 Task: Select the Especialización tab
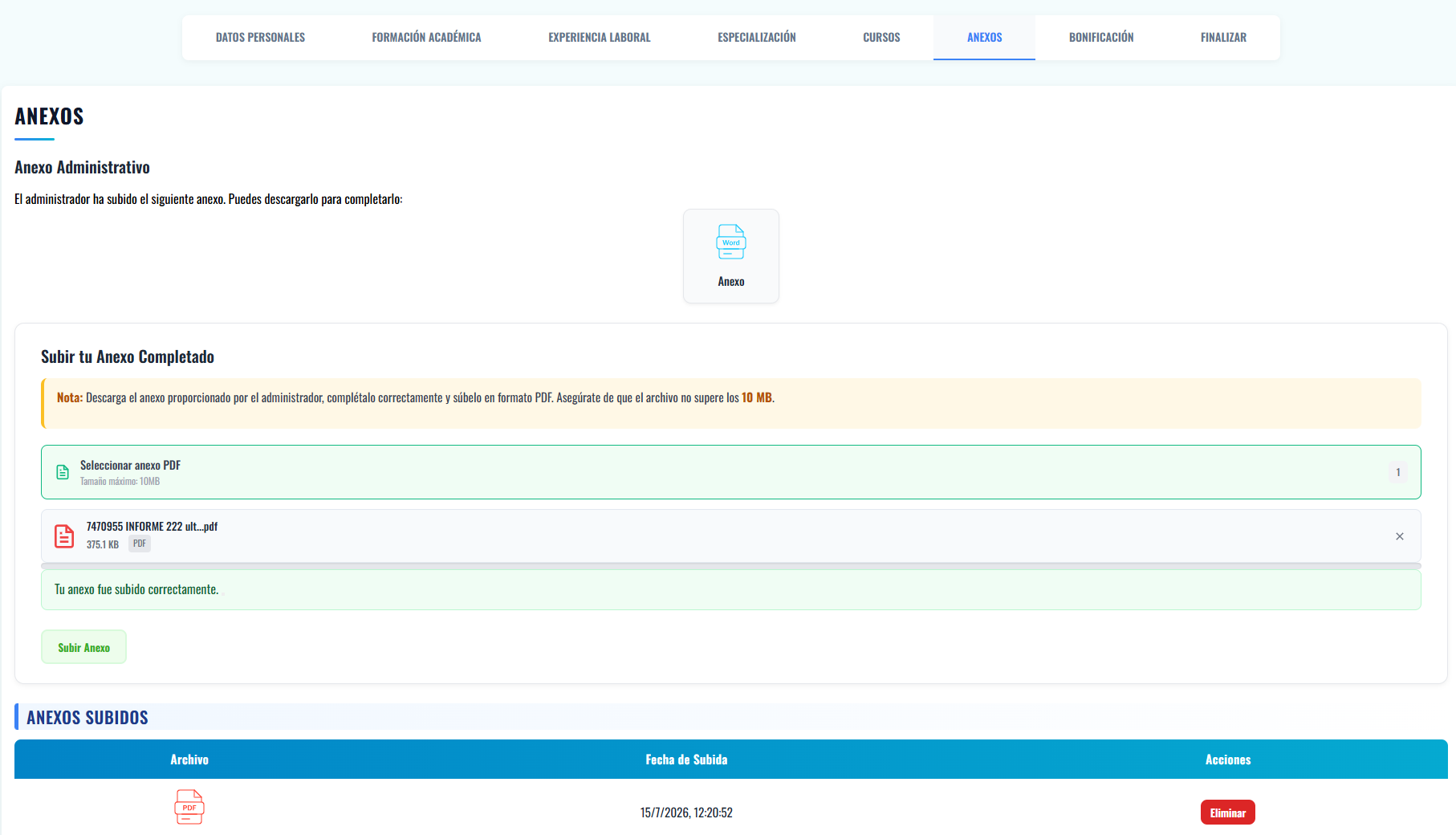(757, 38)
